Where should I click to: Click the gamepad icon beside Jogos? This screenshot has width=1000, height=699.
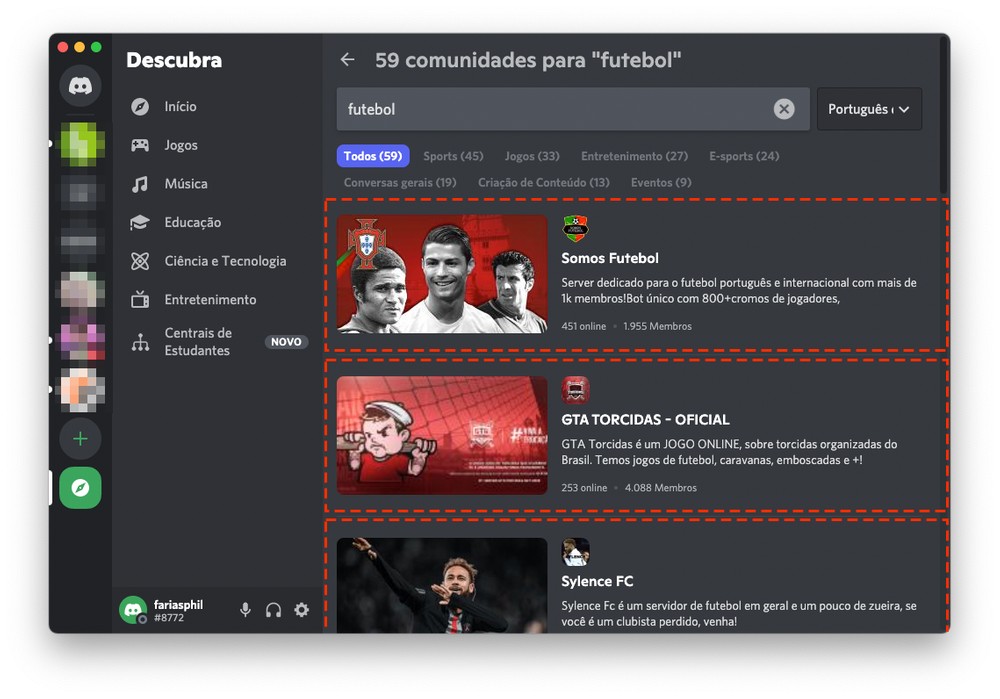(x=140, y=145)
